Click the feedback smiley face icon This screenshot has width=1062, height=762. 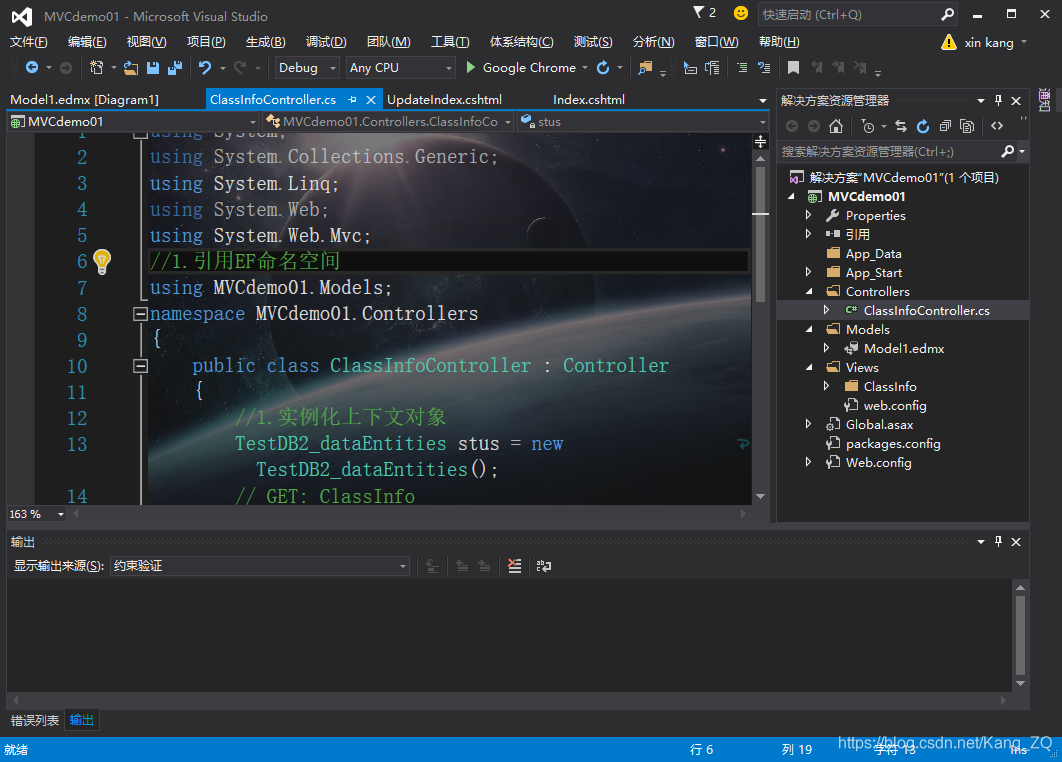pyautogui.click(x=741, y=14)
